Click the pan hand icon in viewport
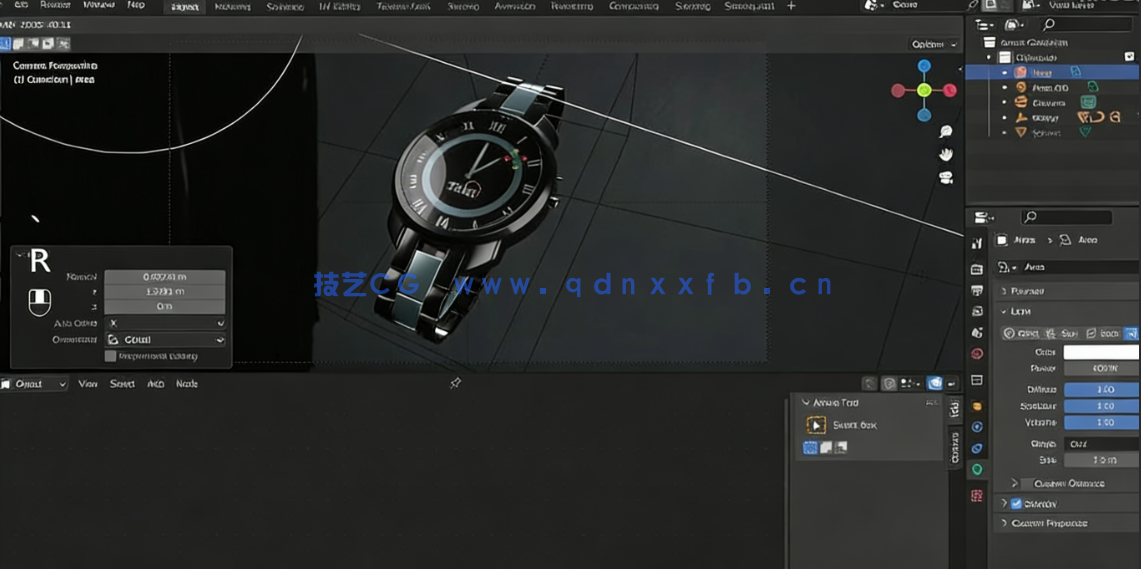This screenshot has width=1141, height=569. pyautogui.click(x=946, y=154)
